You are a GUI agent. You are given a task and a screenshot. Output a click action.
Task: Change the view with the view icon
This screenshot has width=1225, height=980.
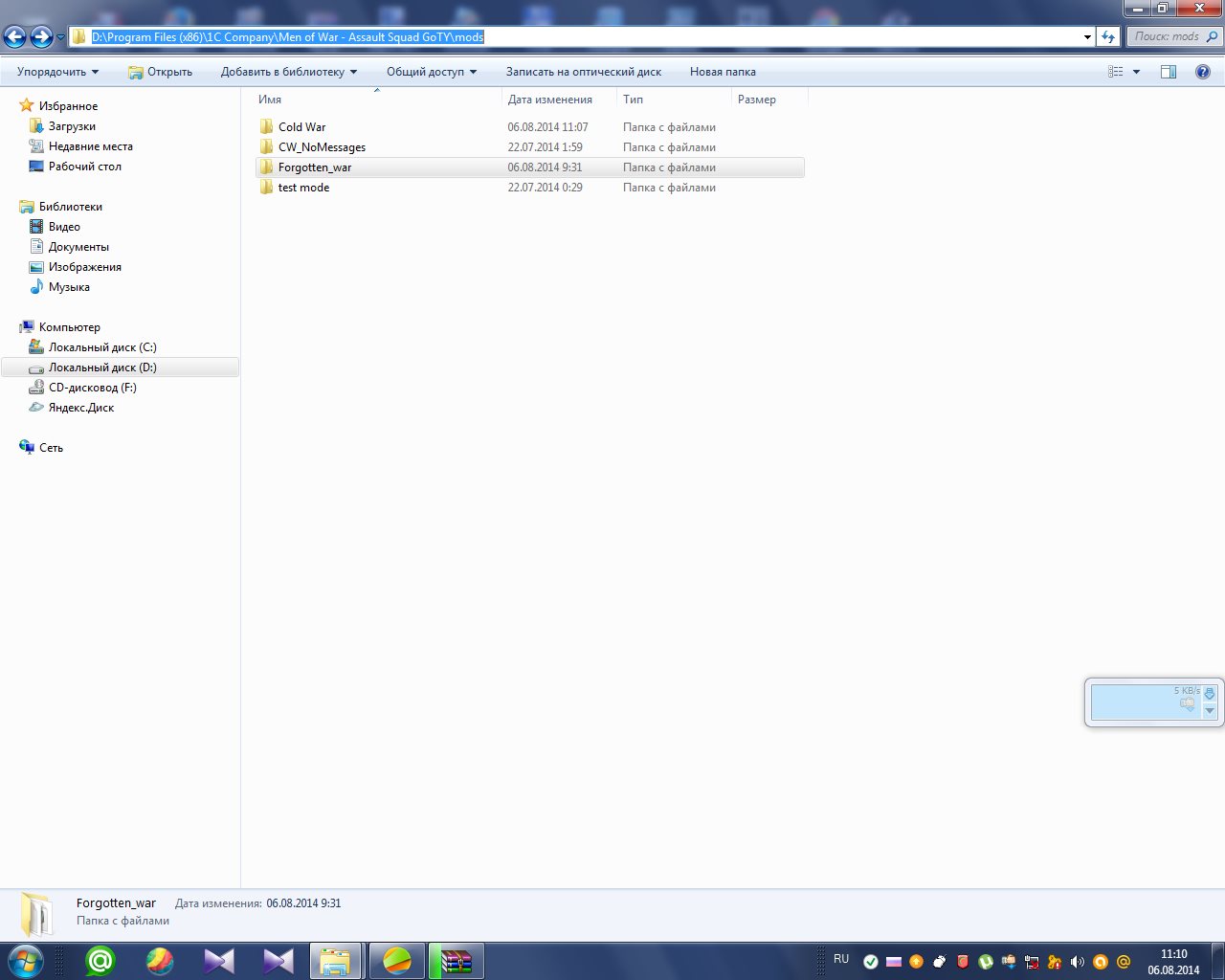tap(1116, 72)
